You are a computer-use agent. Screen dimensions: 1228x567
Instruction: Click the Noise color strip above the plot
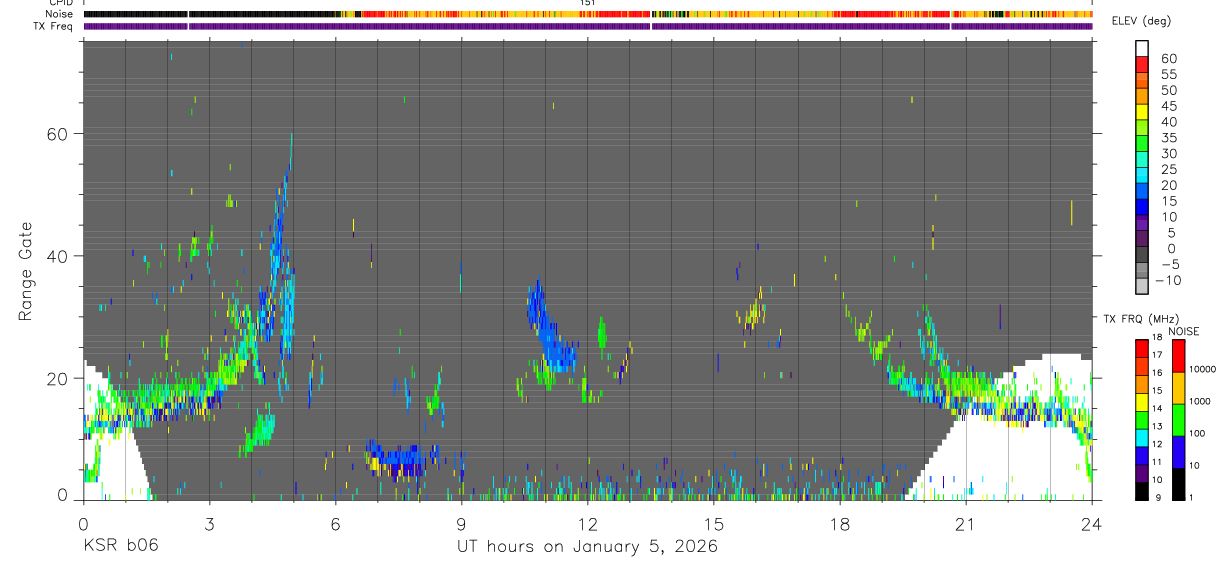588,14
